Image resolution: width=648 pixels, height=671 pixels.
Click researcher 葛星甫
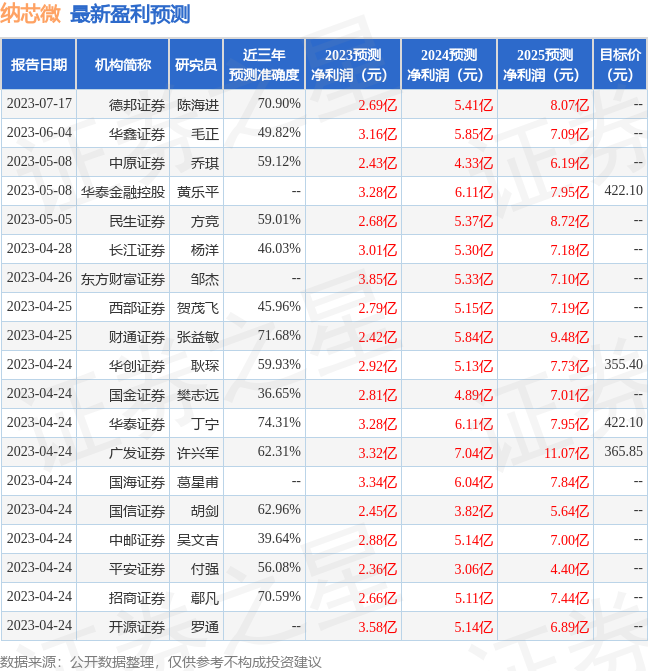point(198,482)
